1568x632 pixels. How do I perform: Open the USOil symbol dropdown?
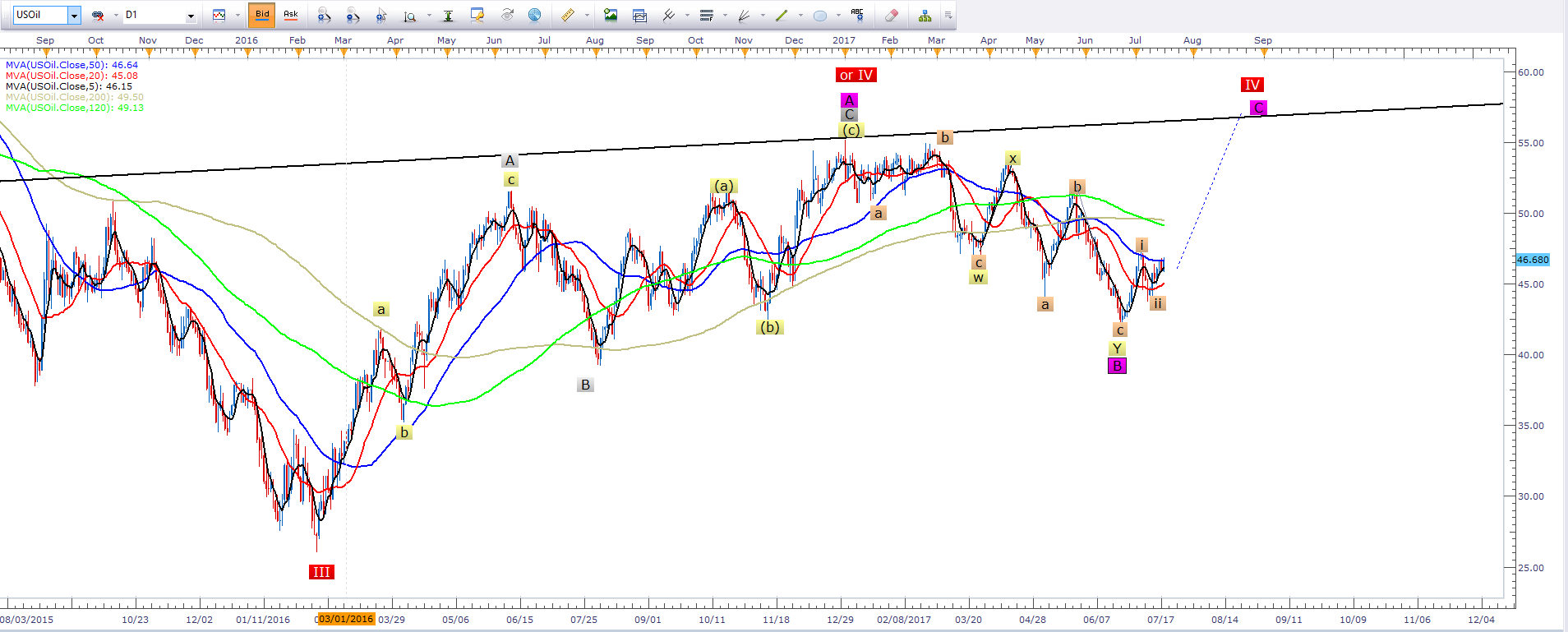(x=74, y=15)
